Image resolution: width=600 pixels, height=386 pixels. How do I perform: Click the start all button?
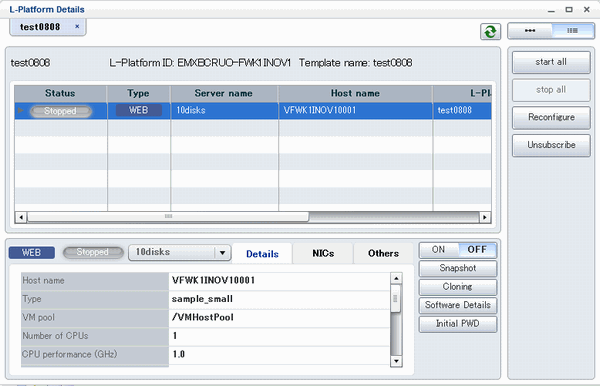(x=551, y=62)
